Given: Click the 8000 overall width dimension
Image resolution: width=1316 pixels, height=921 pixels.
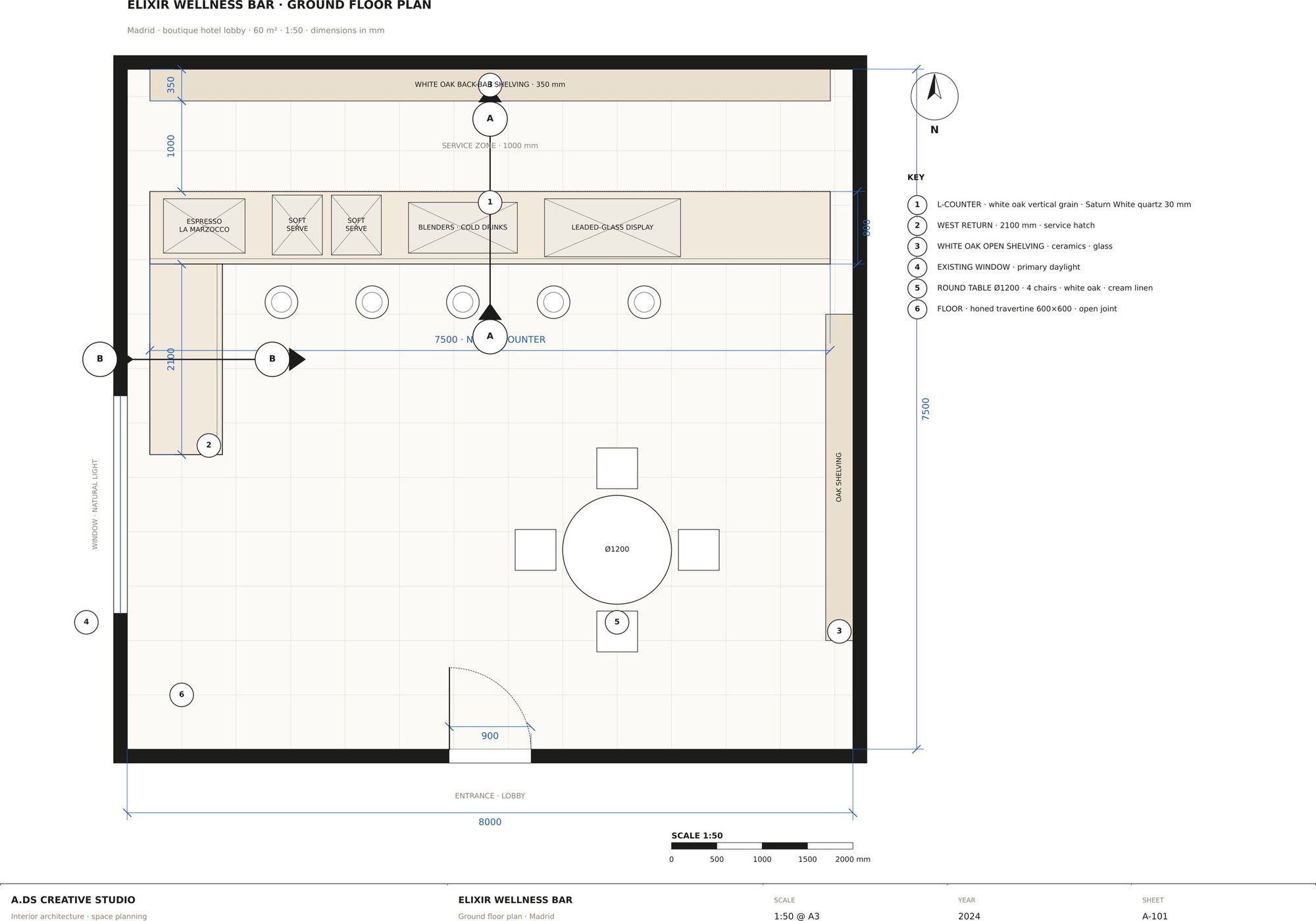Looking at the screenshot, I should [x=490, y=822].
